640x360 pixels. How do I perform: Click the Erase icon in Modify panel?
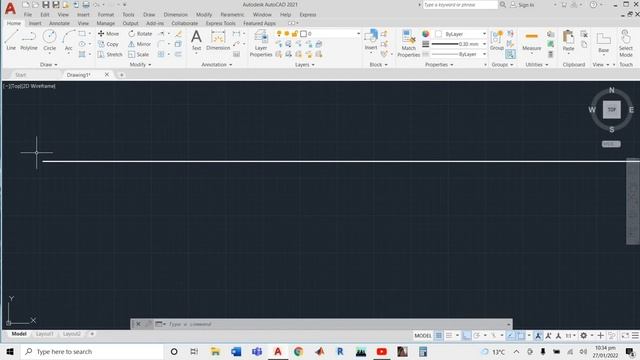pos(178,33)
